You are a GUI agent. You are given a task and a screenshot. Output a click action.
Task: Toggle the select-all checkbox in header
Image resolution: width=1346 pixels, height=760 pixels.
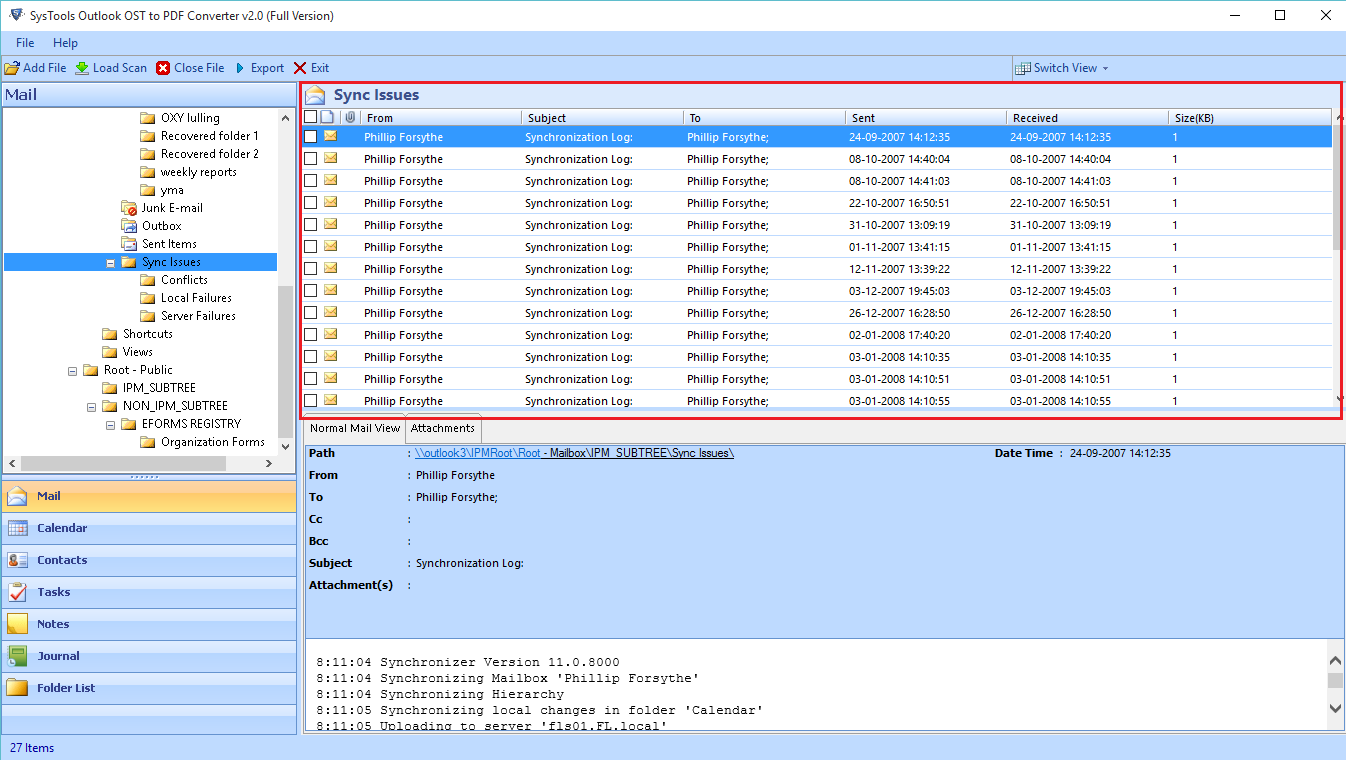click(x=311, y=117)
